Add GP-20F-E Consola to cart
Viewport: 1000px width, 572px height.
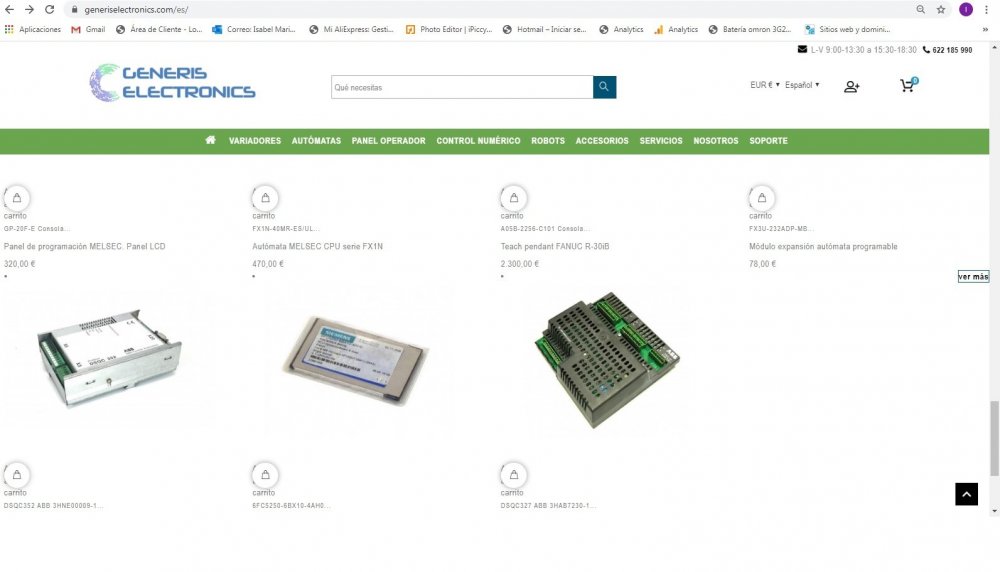coord(17,198)
